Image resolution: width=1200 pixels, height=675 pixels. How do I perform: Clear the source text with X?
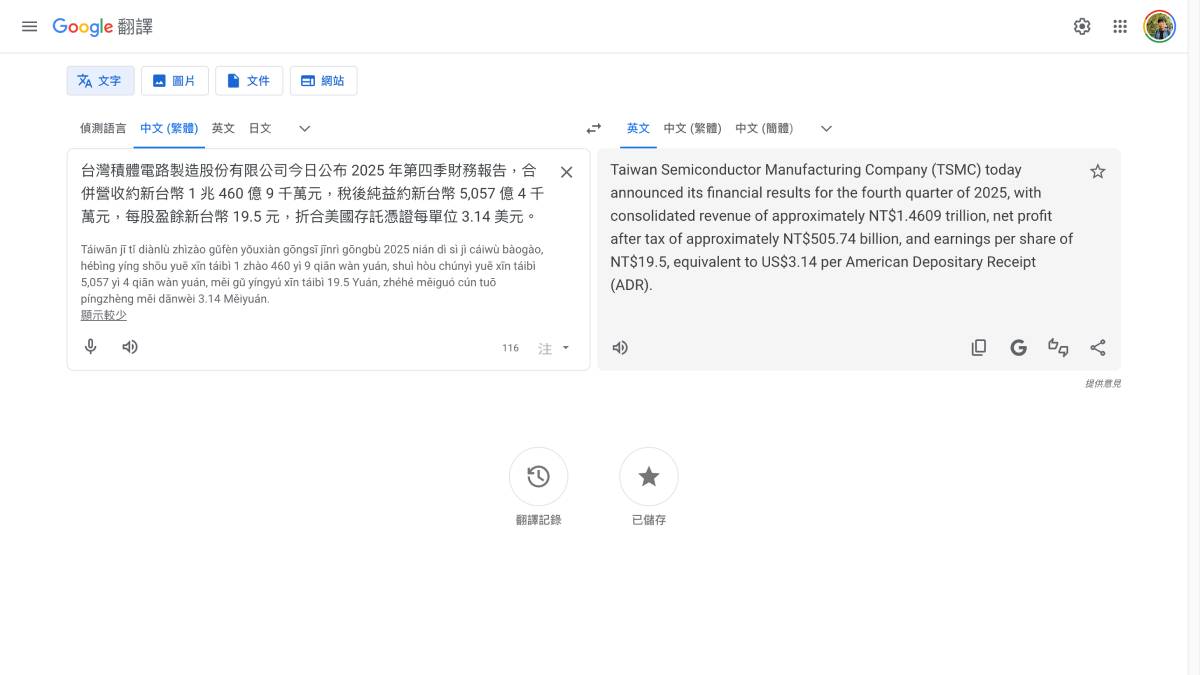(x=566, y=172)
